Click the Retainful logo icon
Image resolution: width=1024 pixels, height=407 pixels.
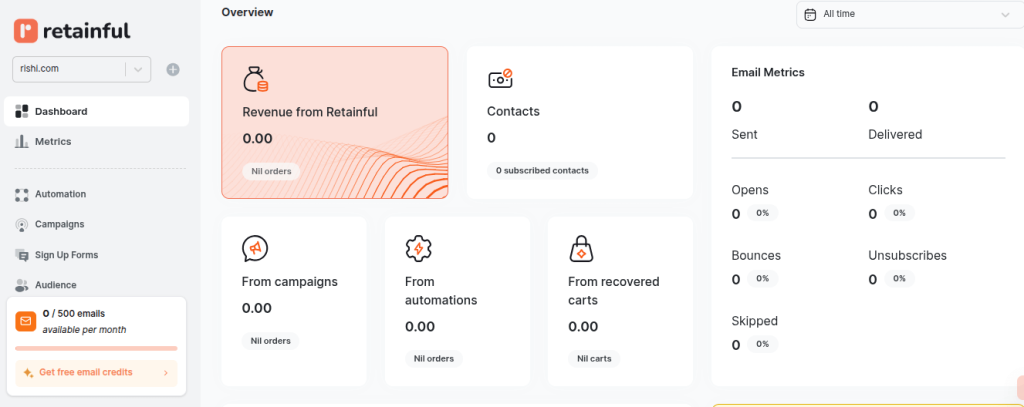point(25,31)
